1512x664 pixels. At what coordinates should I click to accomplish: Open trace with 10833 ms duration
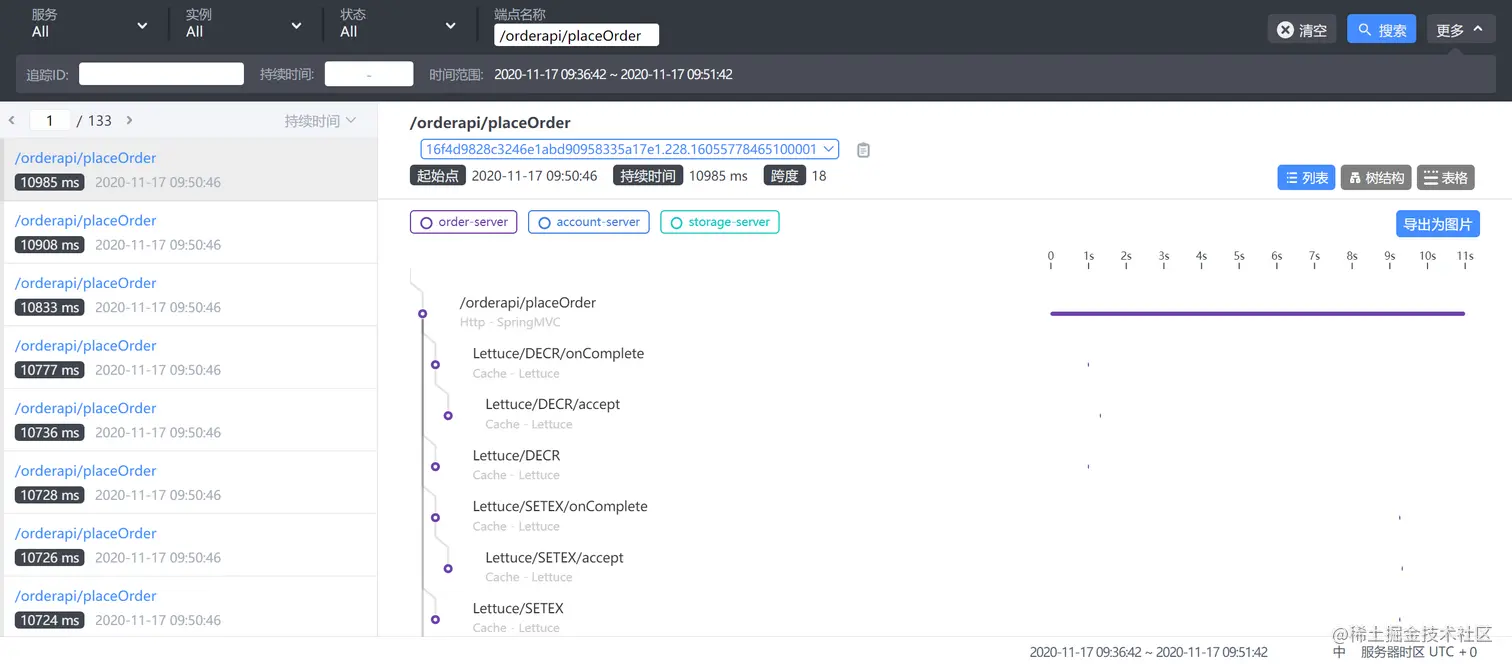point(190,294)
